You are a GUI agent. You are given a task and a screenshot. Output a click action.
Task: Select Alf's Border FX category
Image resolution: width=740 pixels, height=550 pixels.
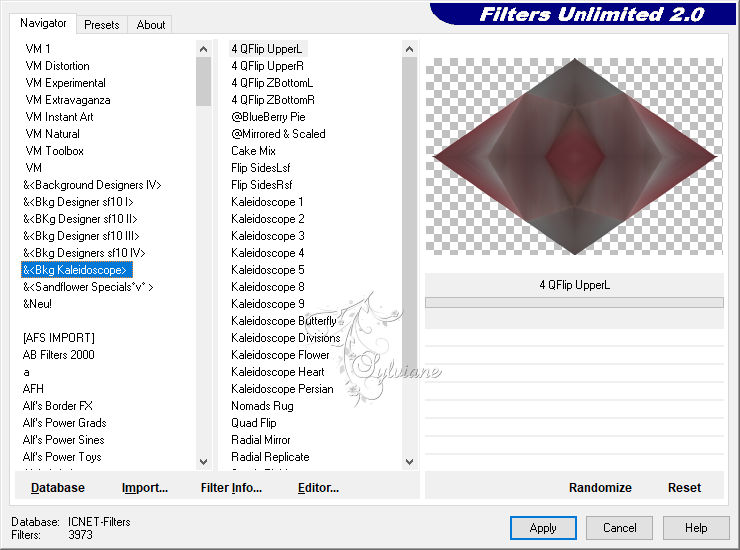coord(58,406)
